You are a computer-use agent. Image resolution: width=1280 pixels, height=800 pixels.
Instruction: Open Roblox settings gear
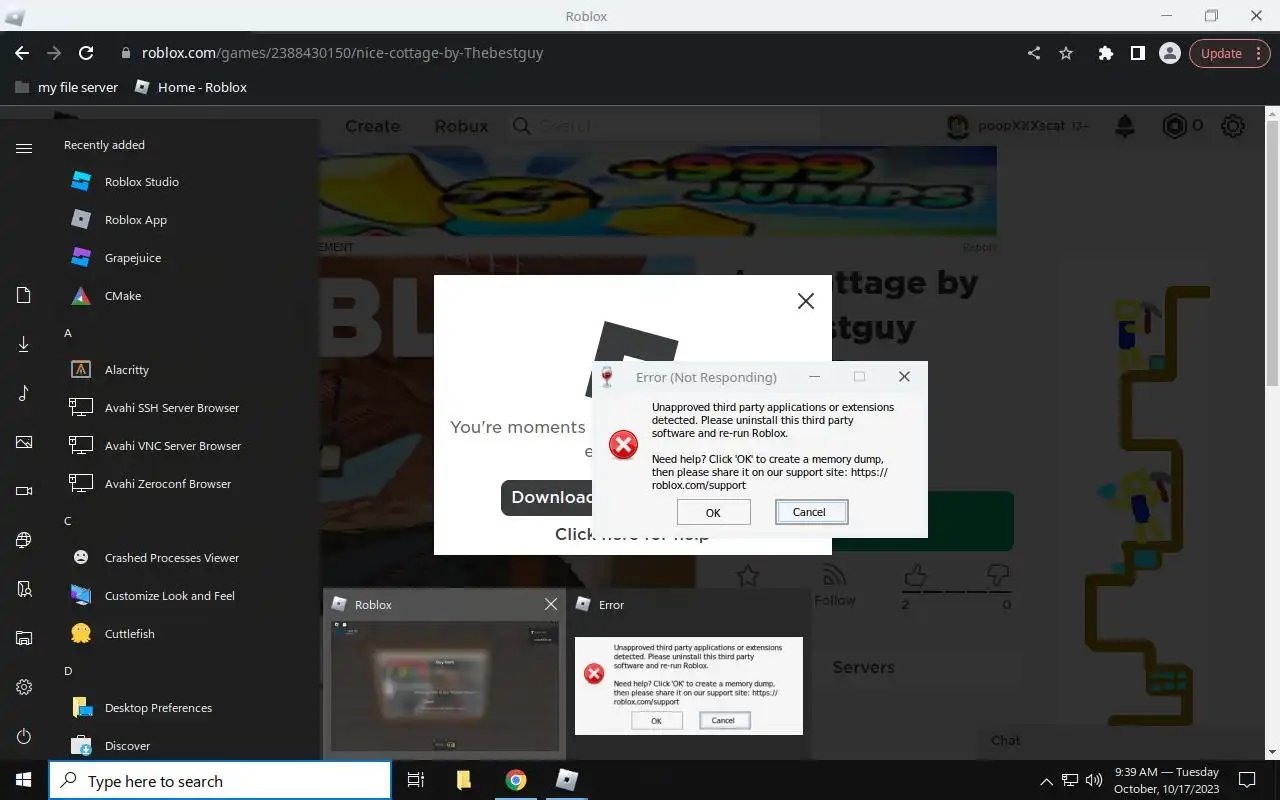(x=1233, y=126)
